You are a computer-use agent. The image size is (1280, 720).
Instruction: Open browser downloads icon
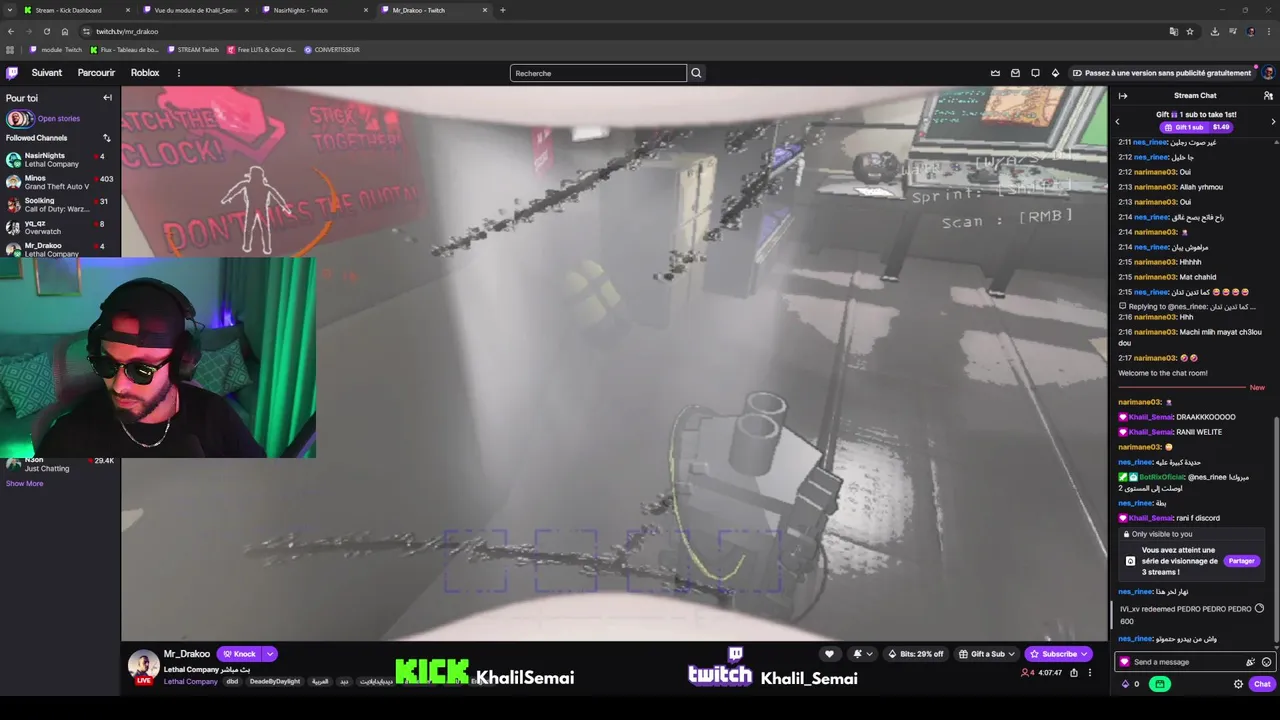(x=1214, y=31)
